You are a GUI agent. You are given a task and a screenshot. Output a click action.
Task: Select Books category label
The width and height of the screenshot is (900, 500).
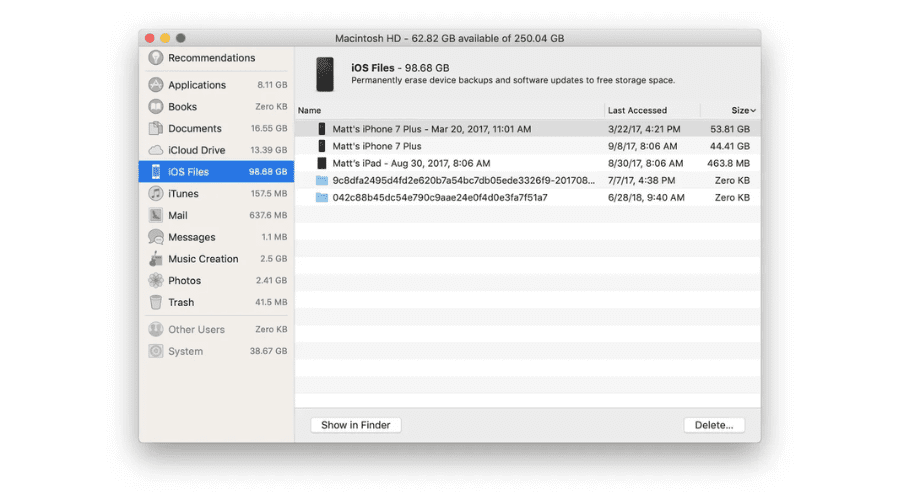pyautogui.click(x=183, y=106)
